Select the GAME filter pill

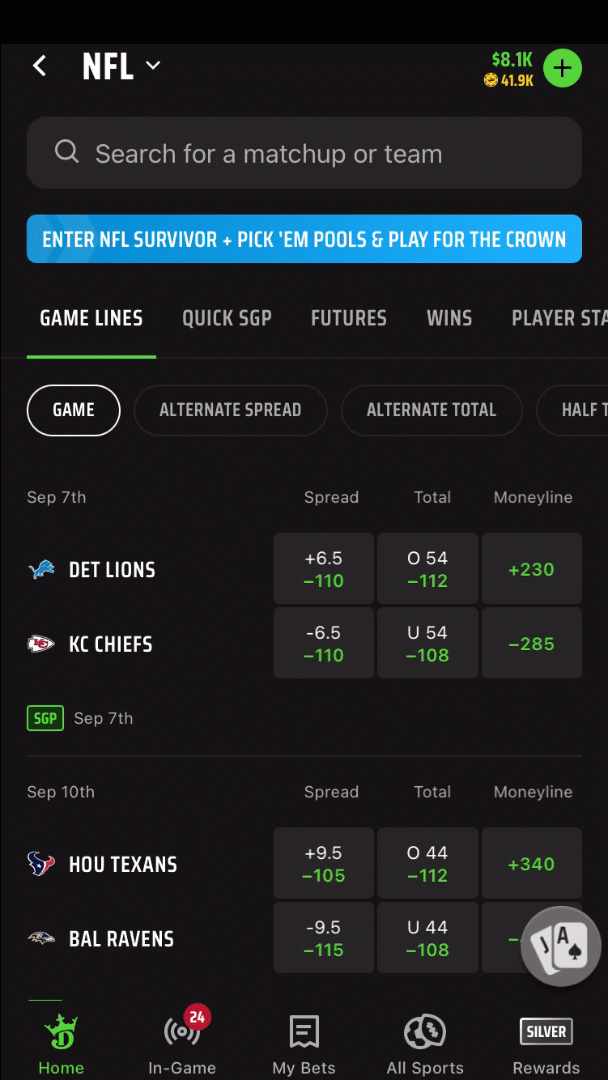click(x=74, y=411)
